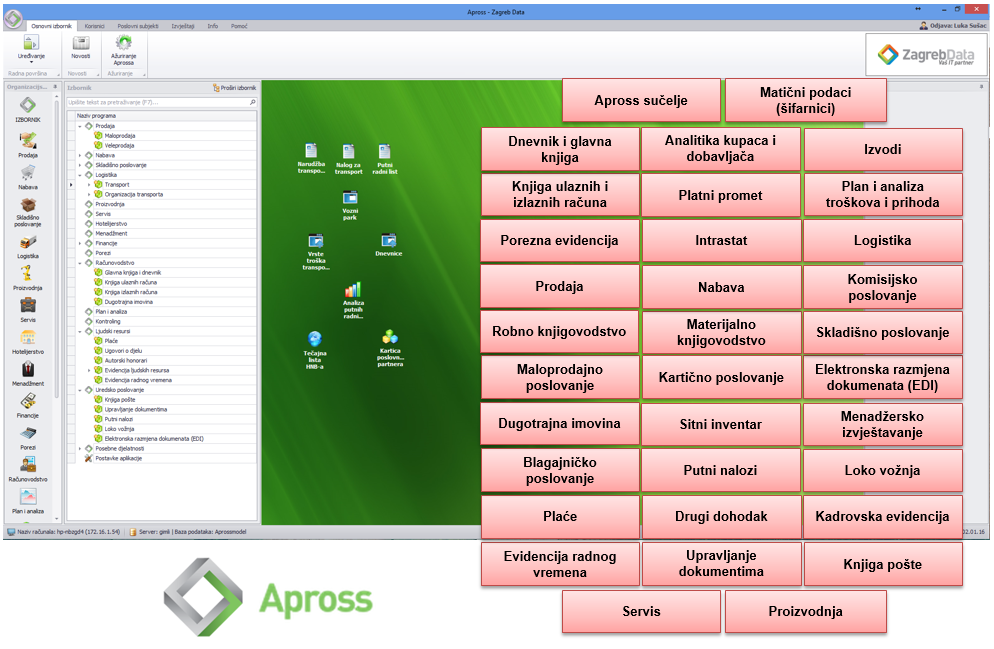Click Odjava: Luka Sušac to log out
The image size is (994, 649).
[x=953, y=25]
